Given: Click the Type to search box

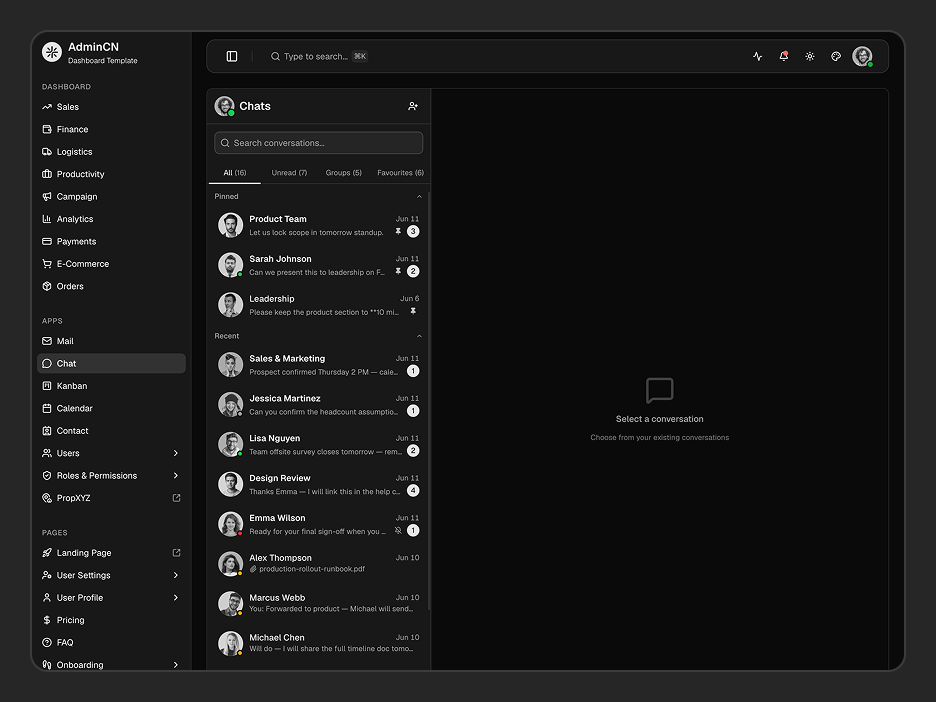Looking at the screenshot, I should pyautogui.click(x=319, y=56).
